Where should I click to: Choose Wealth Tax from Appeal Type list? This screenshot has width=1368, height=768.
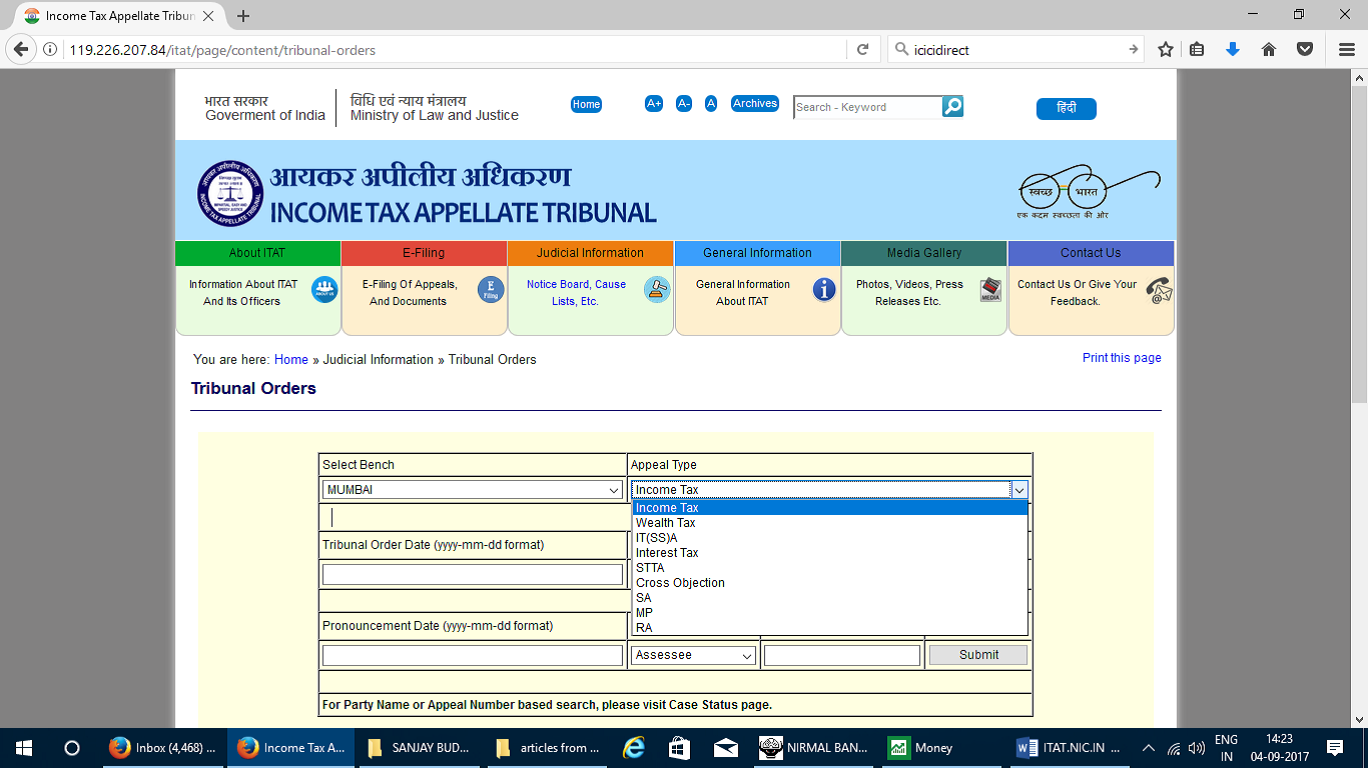click(x=666, y=523)
